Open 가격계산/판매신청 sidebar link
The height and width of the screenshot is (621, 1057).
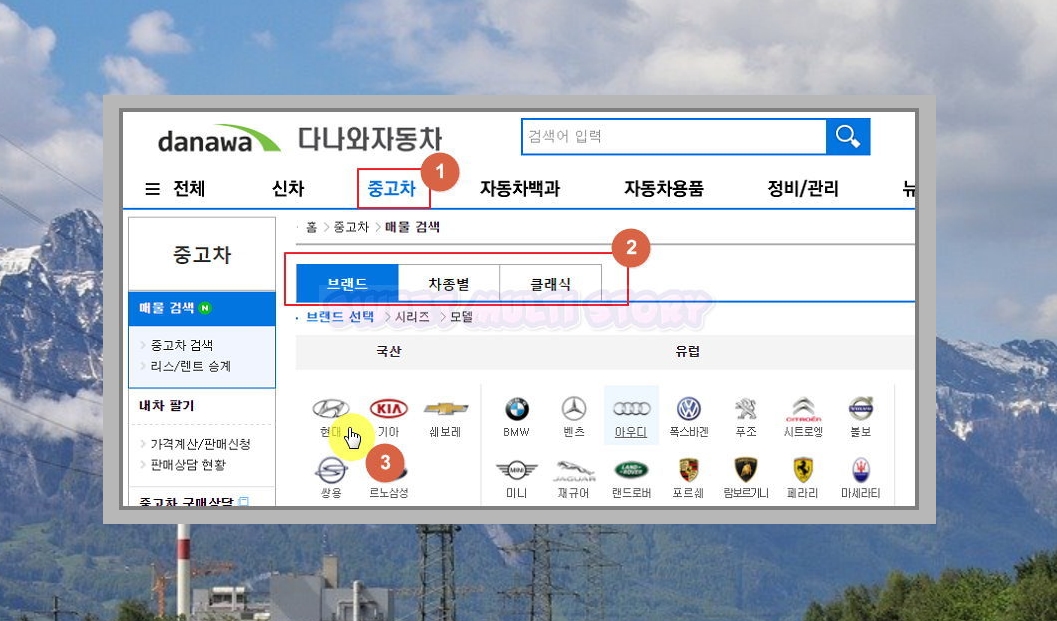(x=200, y=444)
